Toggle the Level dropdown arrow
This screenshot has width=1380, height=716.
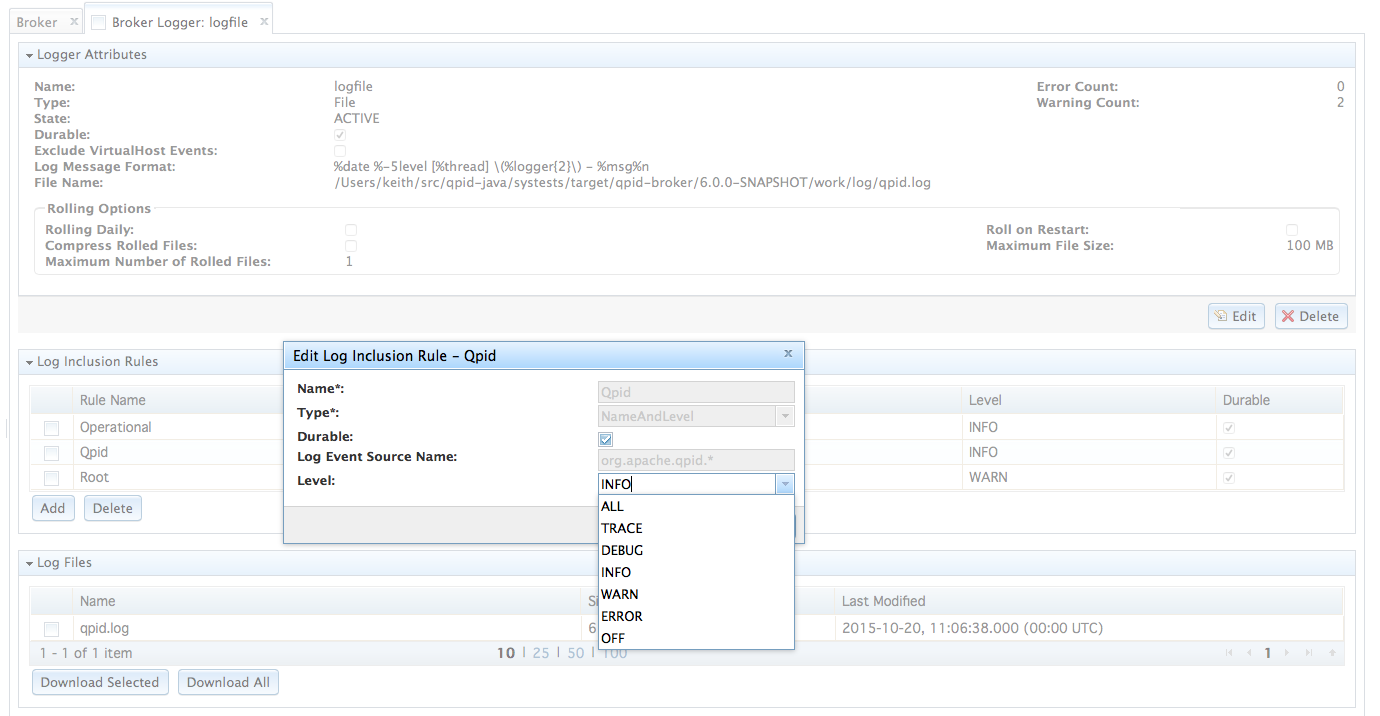tap(785, 484)
